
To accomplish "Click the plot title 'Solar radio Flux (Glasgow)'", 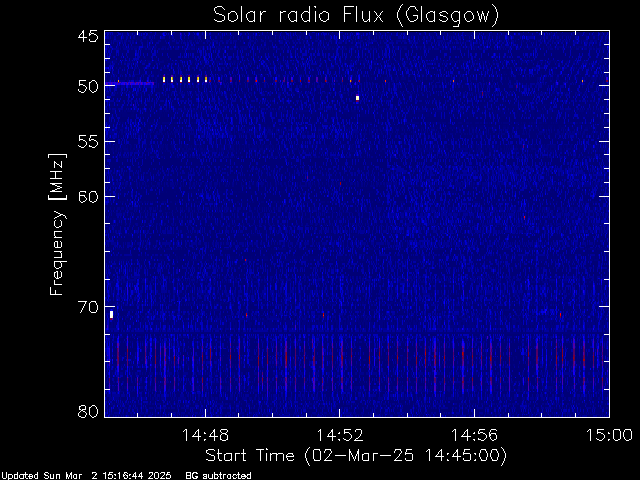I will (x=356, y=15).
